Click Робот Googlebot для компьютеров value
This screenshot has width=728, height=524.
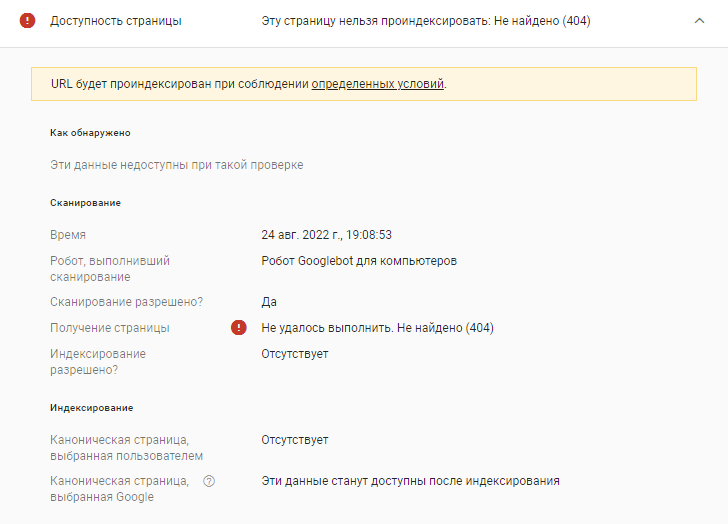[359, 261]
